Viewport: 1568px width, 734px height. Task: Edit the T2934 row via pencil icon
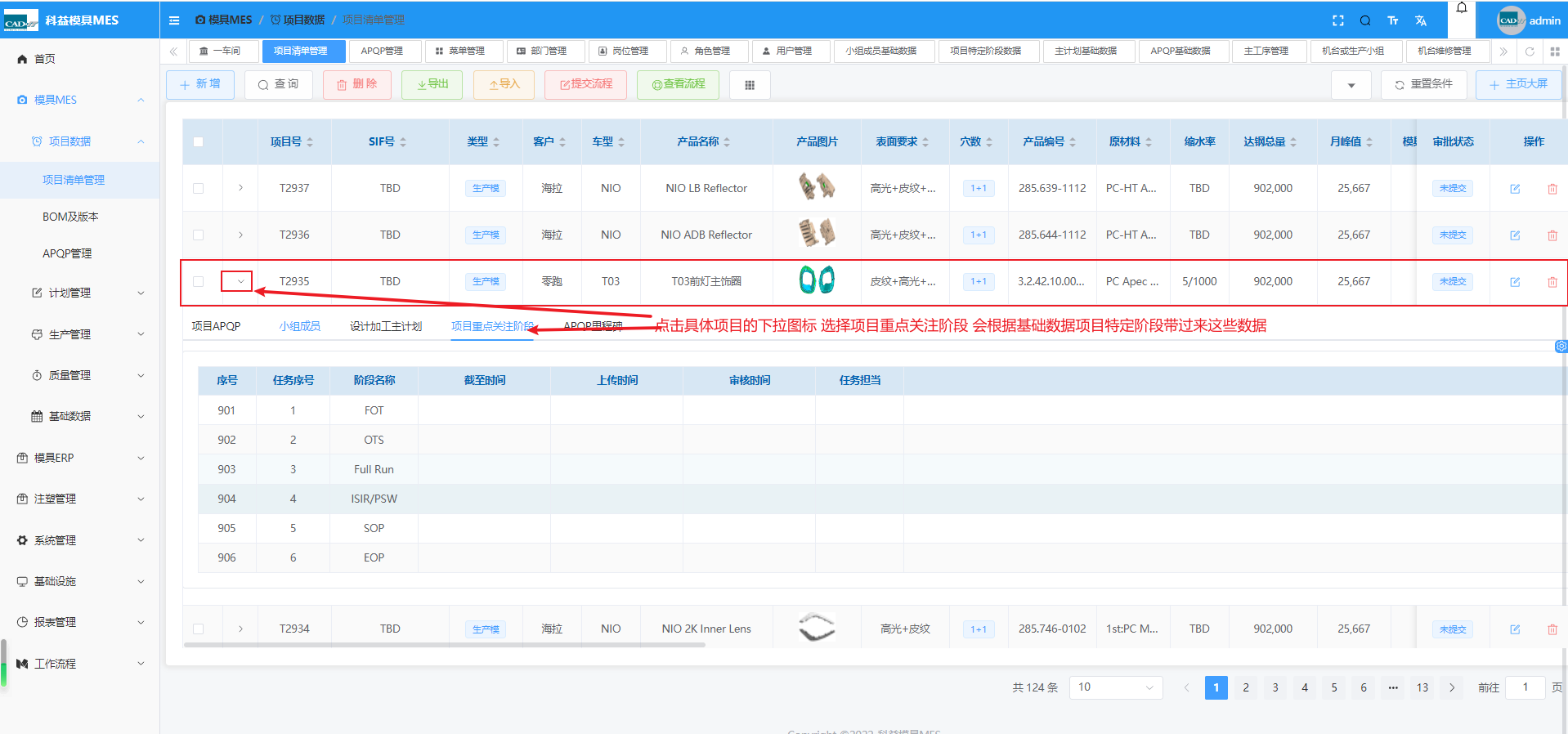(x=1515, y=629)
